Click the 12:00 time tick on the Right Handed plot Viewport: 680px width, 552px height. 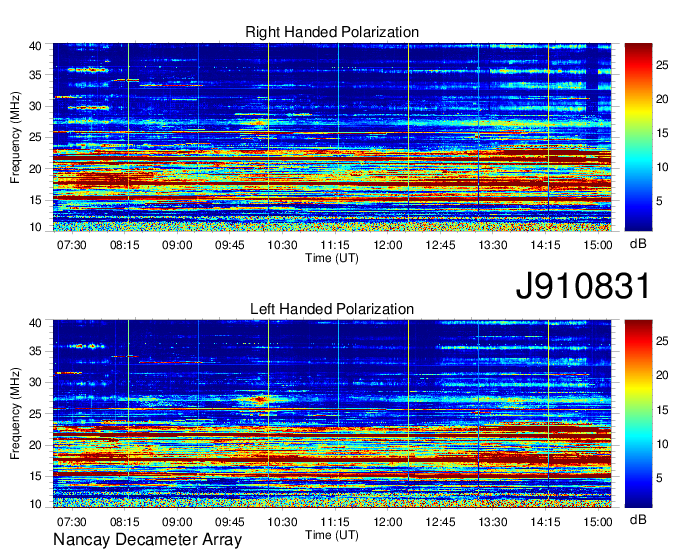pyautogui.click(x=388, y=245)
